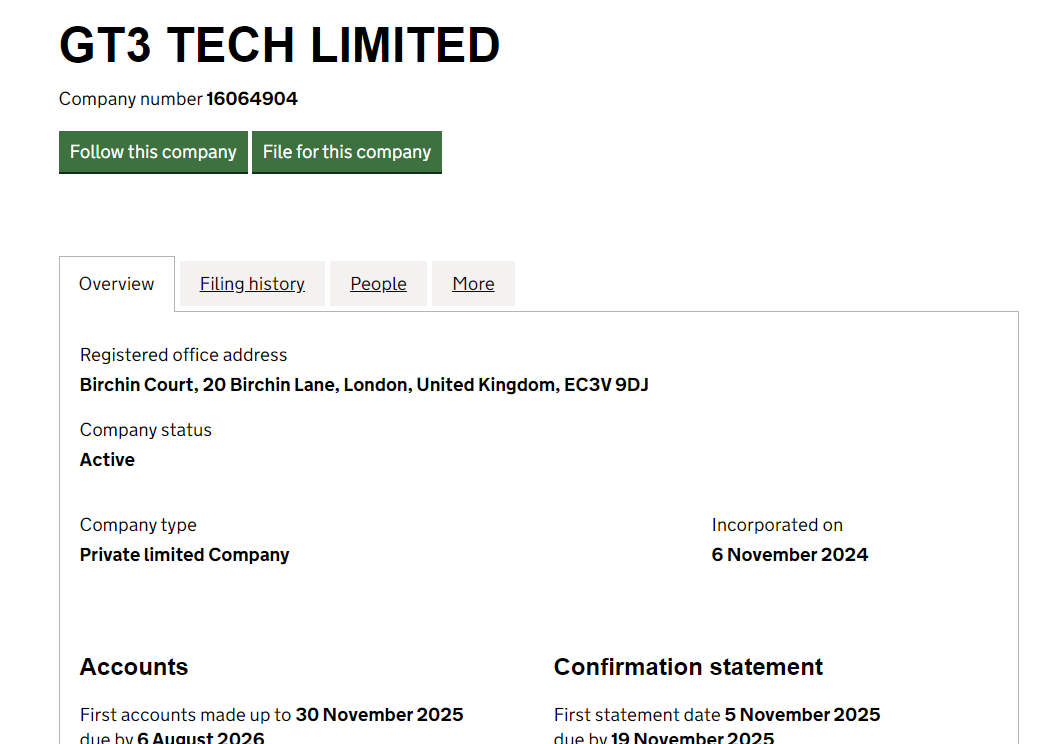
Task: Click the Company type label
Action: (138, 525)
